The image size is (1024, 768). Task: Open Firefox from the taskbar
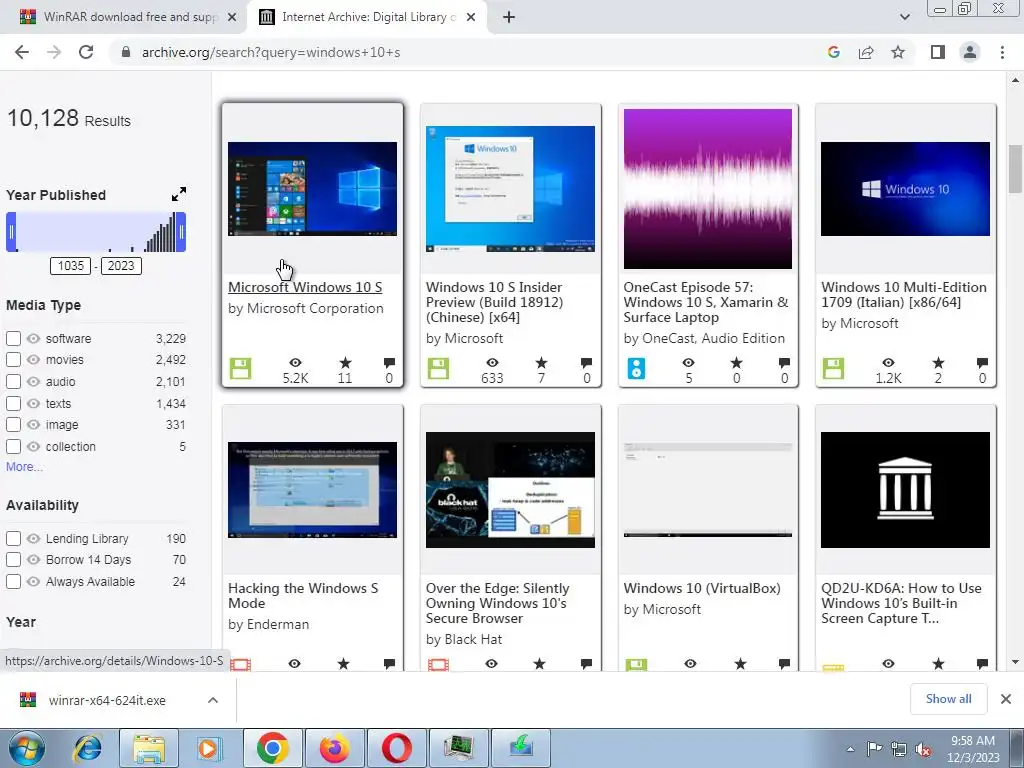tap(335, 748)
